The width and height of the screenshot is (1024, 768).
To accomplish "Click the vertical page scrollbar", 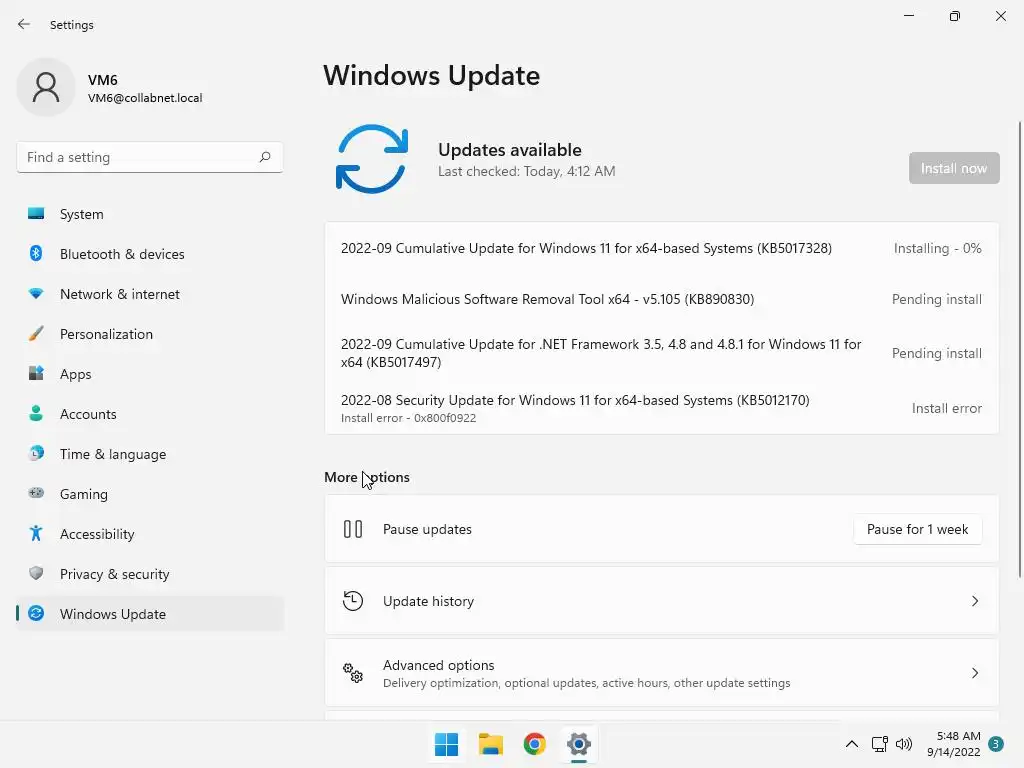I will pos(1019,349).
